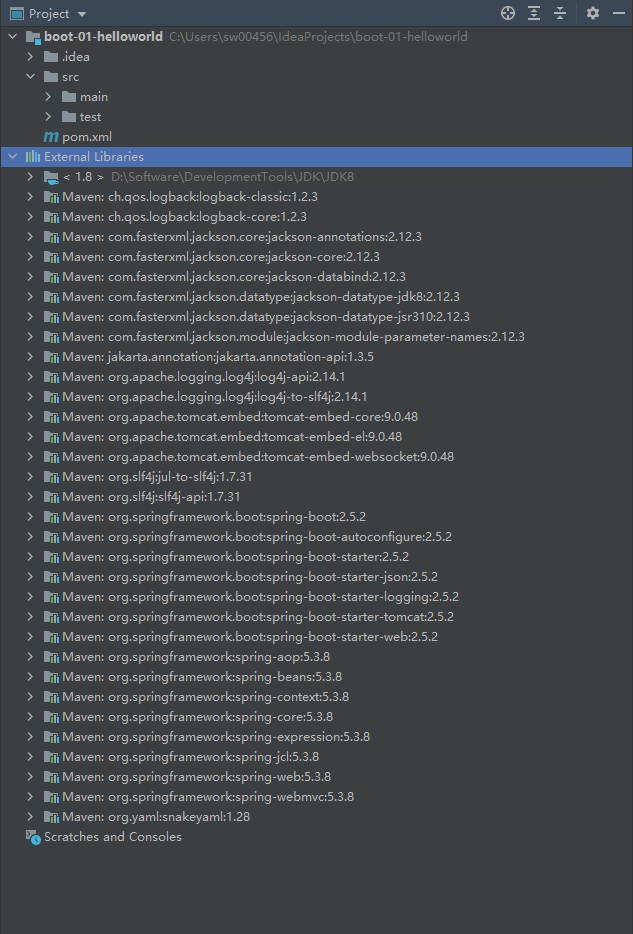
Task: Click the test folder icon
Action: [69, 117]
